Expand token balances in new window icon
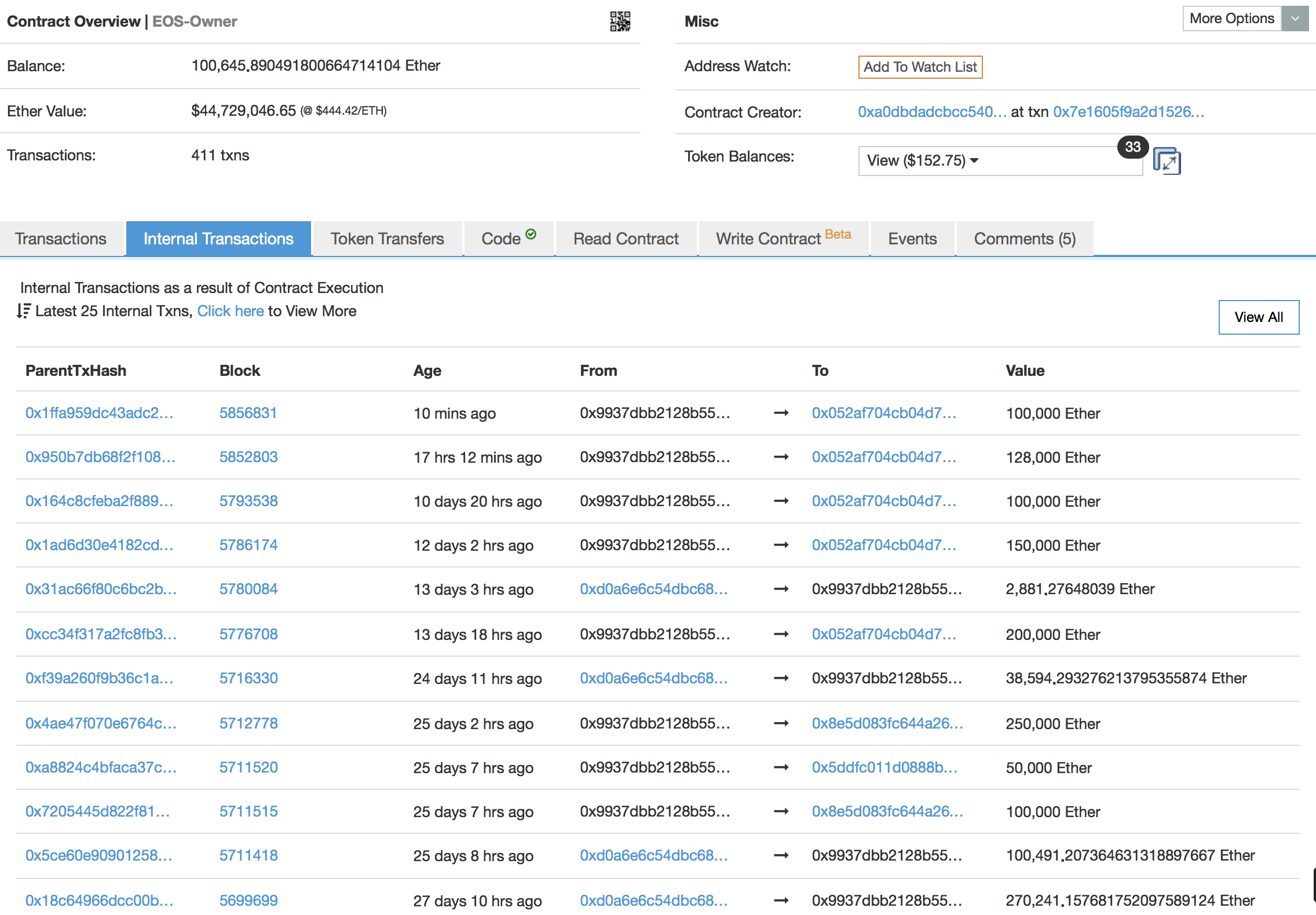The height and width of the screenshot is (915, 1316). pos(1167,161)
